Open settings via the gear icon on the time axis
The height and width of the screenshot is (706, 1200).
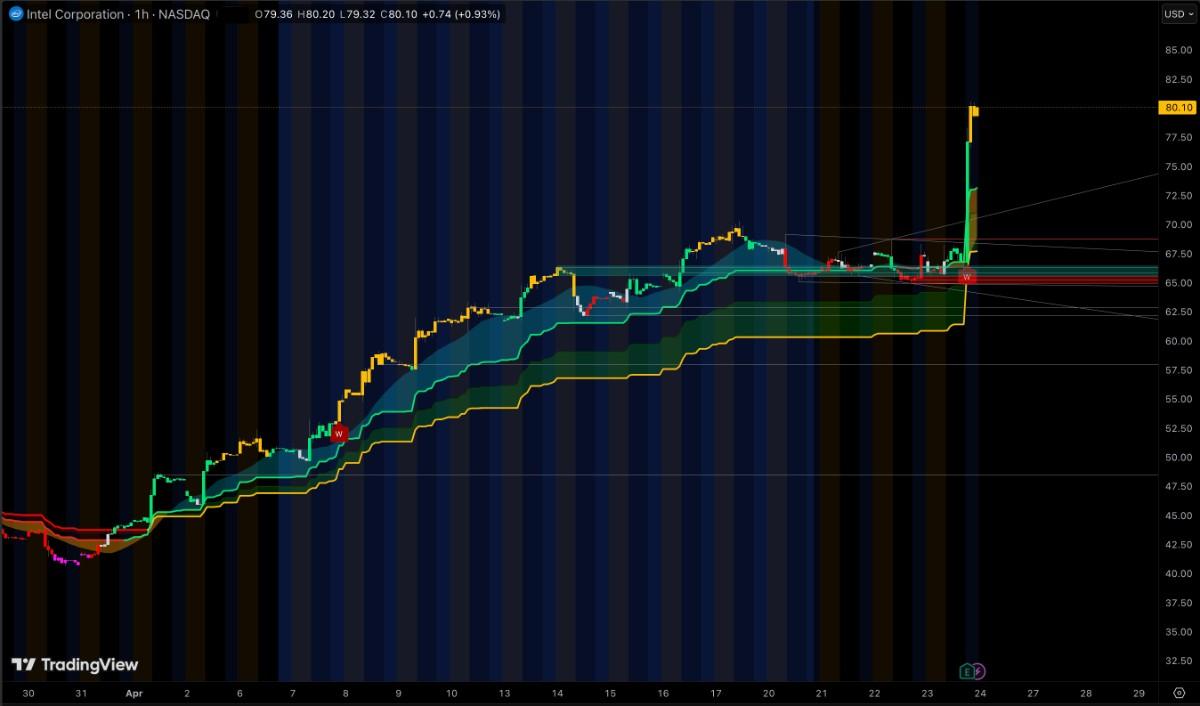pyautogui.click(x=1181, y=692)
